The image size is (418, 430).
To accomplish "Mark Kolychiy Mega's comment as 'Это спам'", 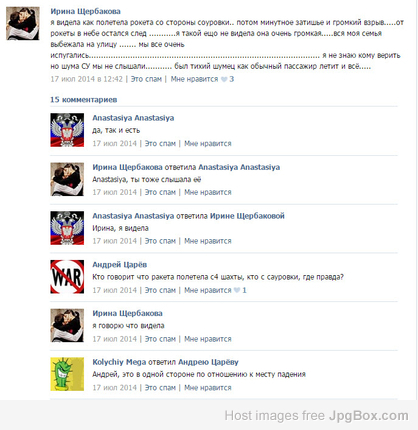I will coord(160,388).
